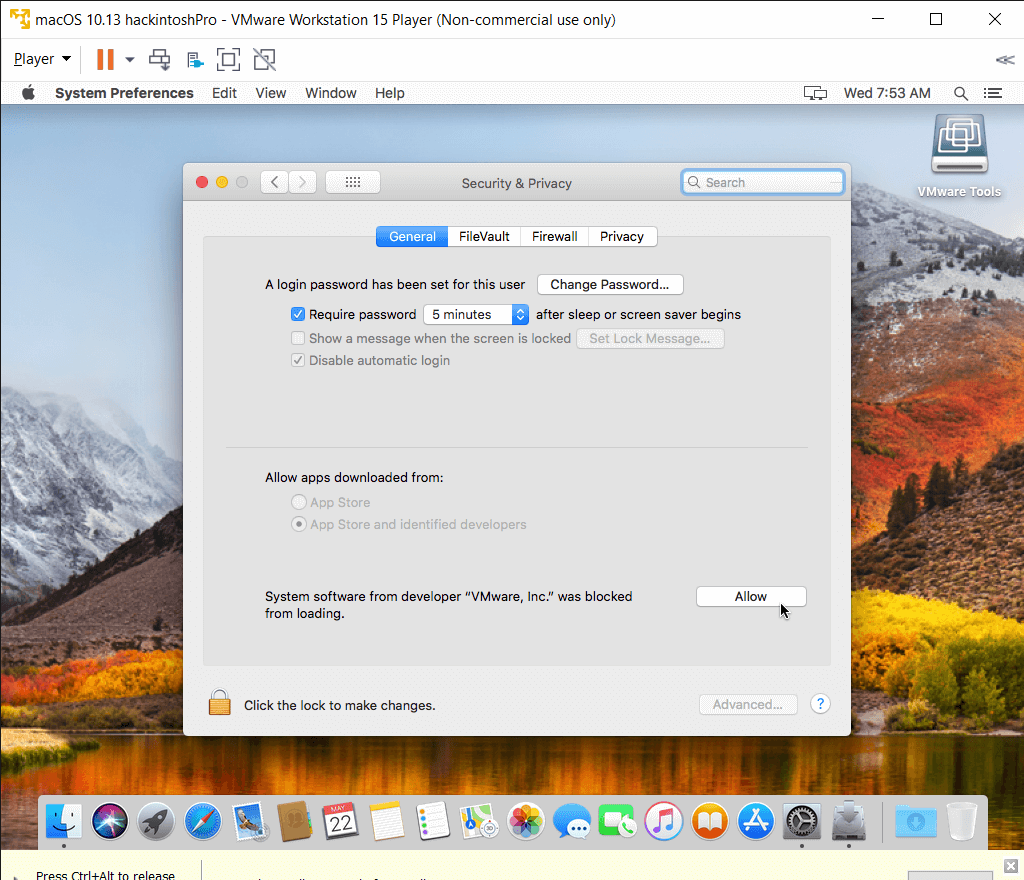Image resolution: width=1024 pixels, height=880 pixels.
Task: Click the Change Password button
Action: point(610,285)
